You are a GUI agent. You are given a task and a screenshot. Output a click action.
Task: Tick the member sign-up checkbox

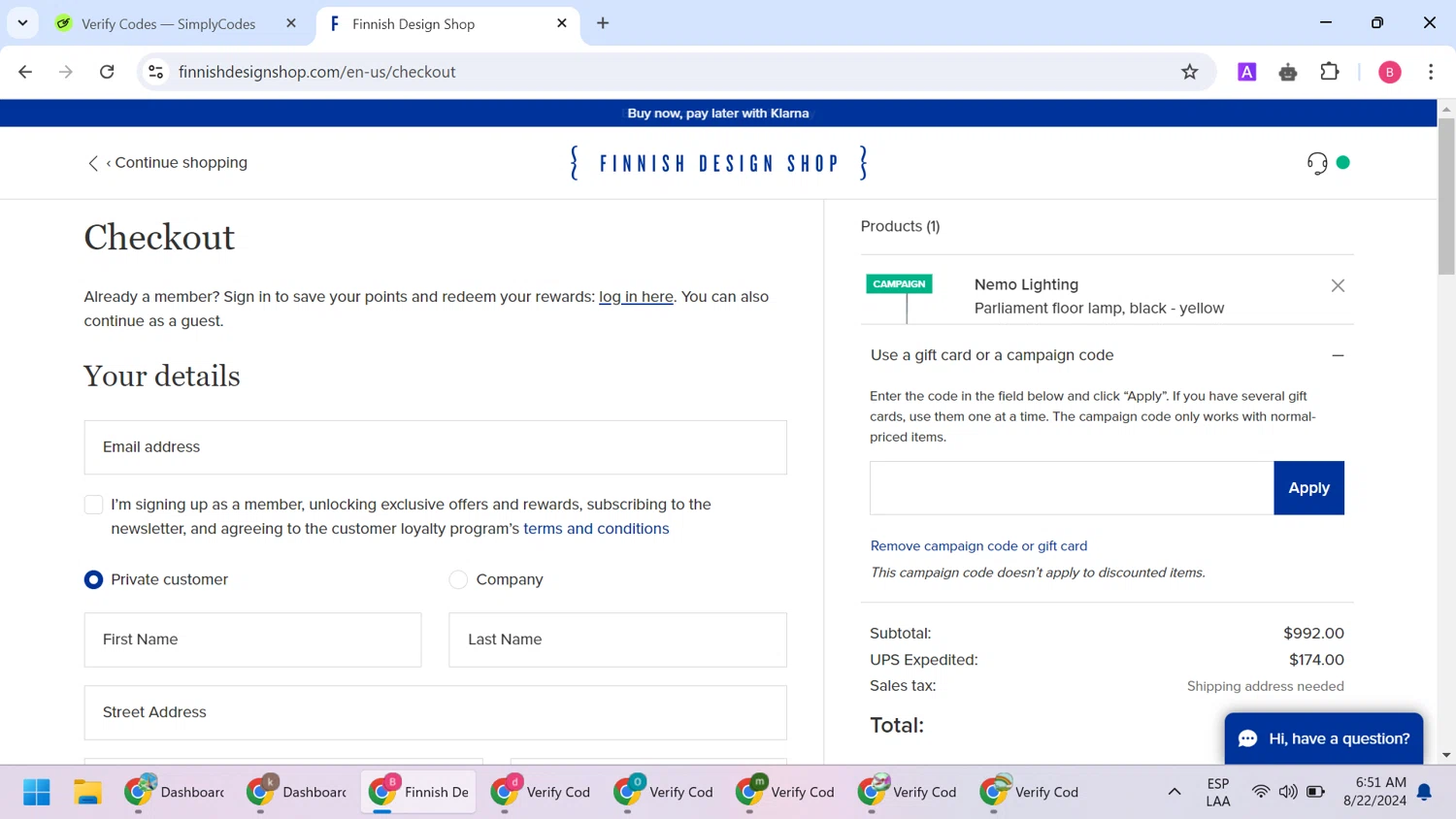[93, 505]
